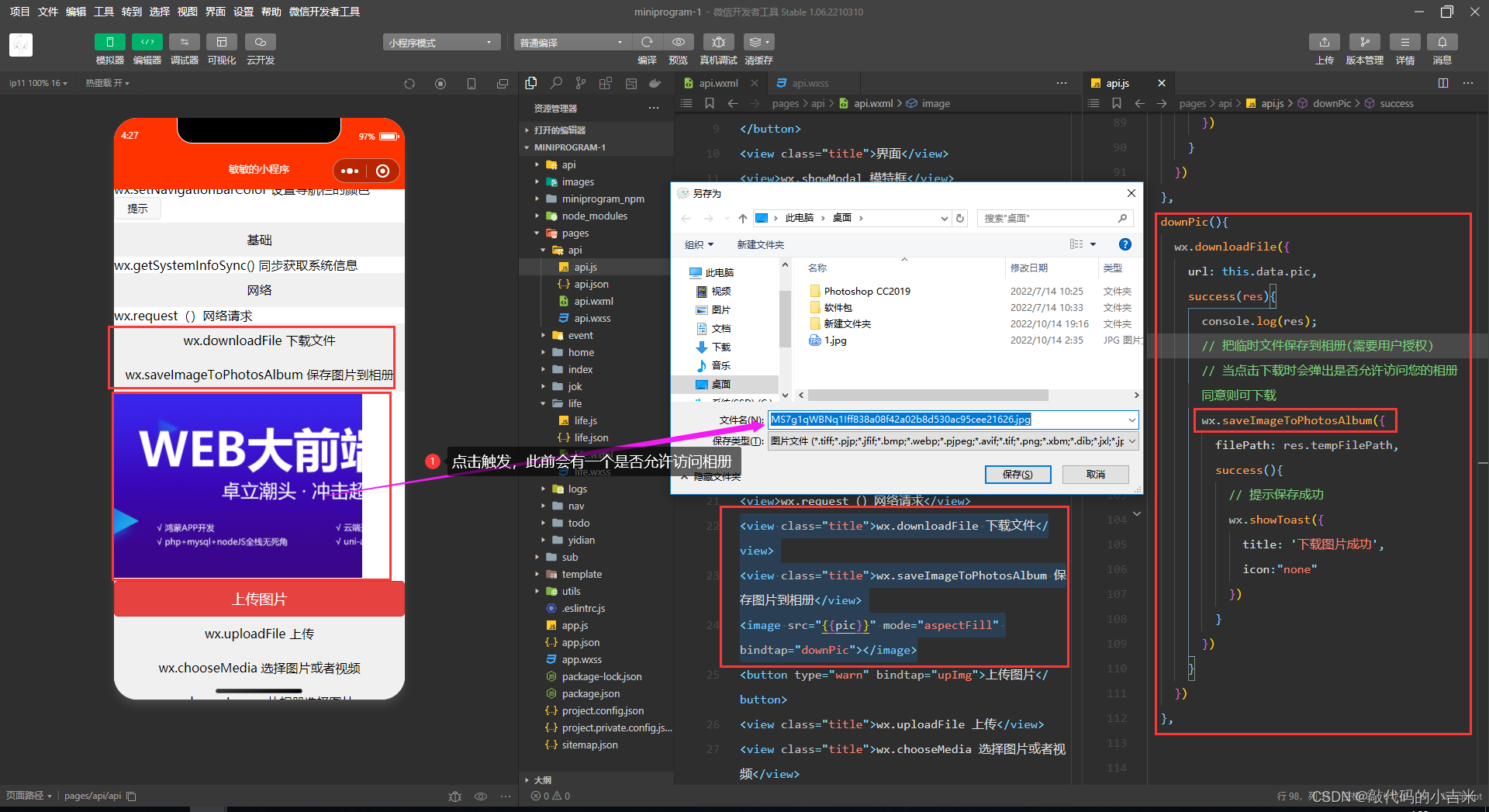Screen dimensions: 1489x812
Task: Expand the 打开的编辑器 section
Action: [x=596, y=130]
